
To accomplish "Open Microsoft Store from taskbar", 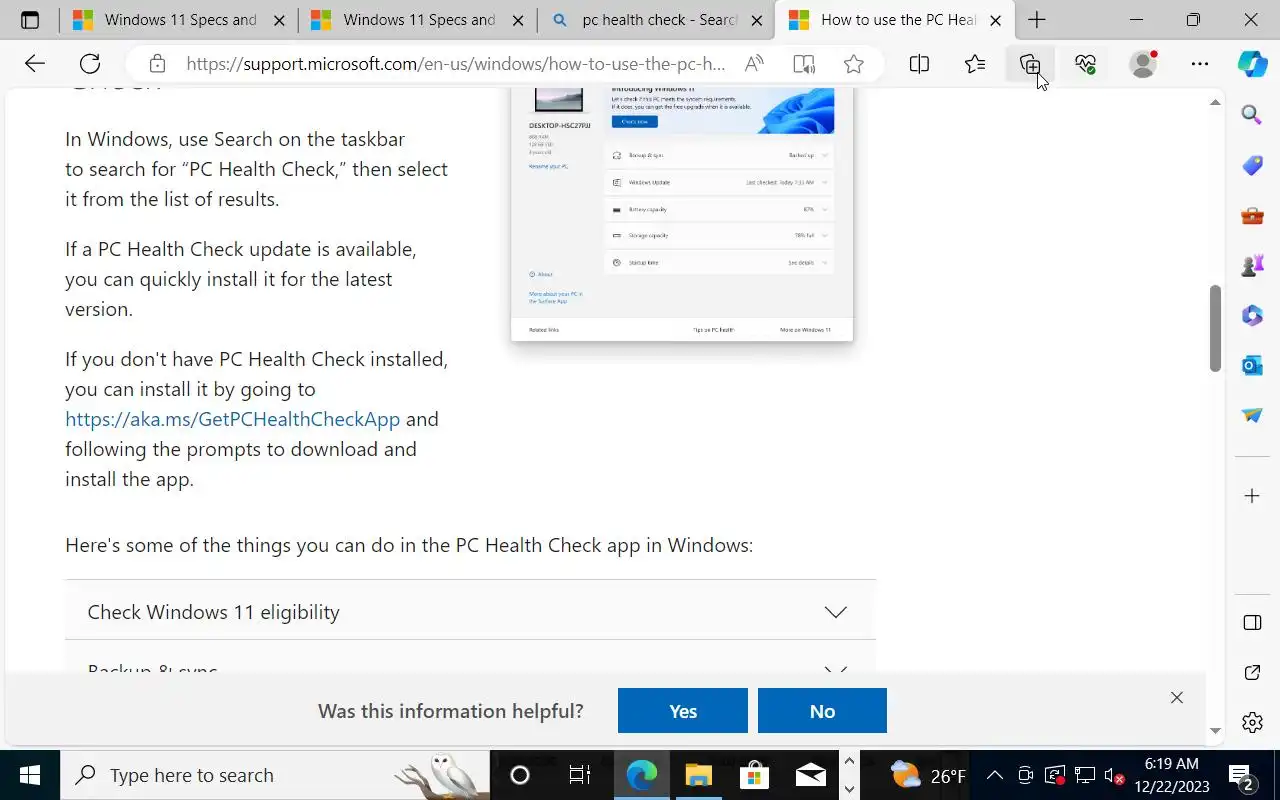I will click(754, 775).
